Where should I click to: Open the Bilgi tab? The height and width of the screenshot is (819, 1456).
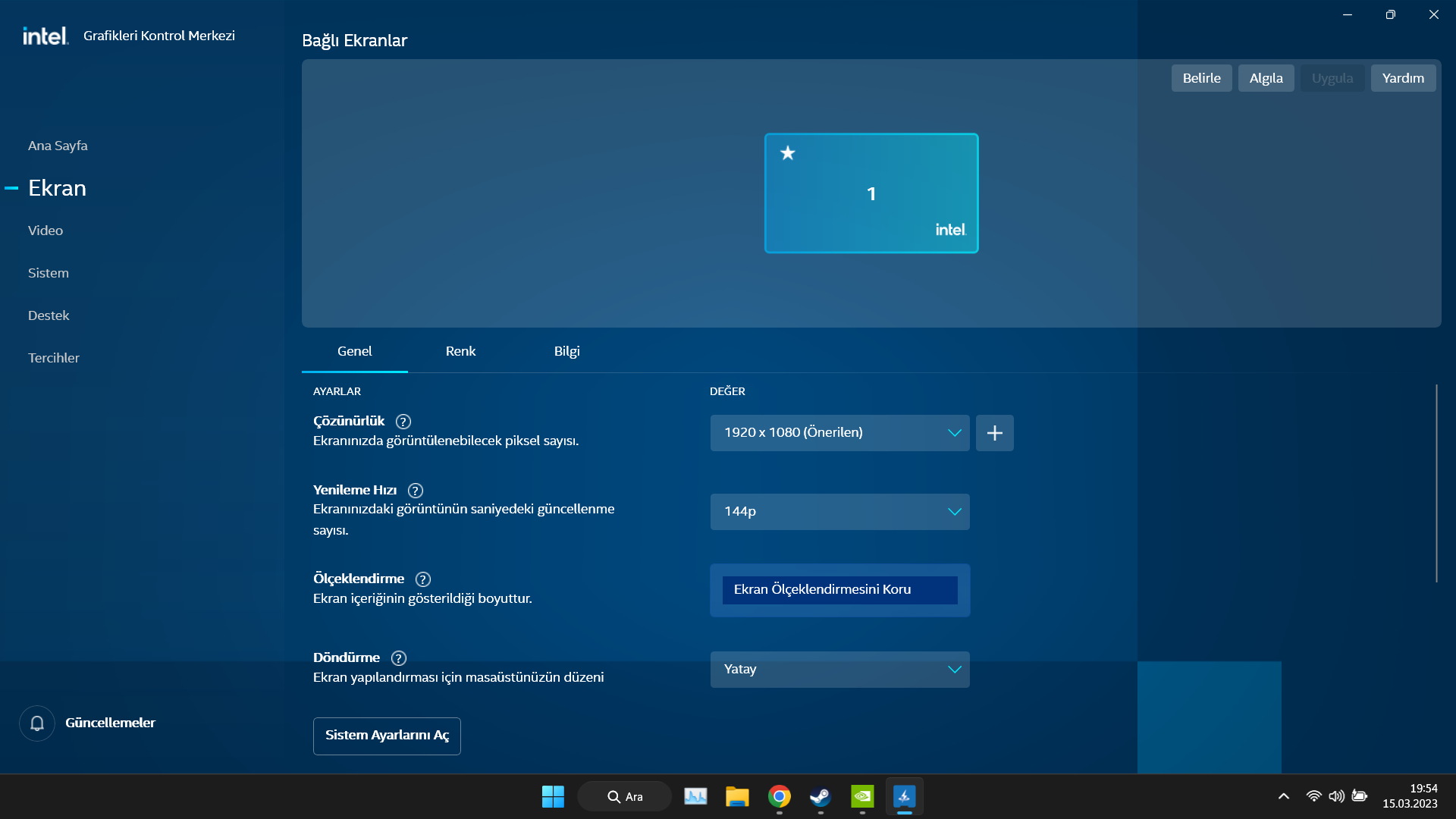coord(566,351)
